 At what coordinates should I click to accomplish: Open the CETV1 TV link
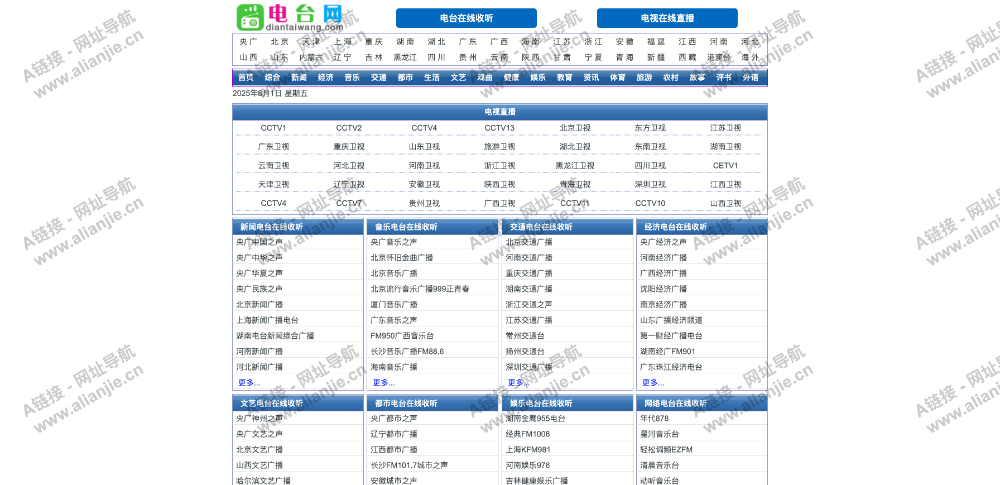click(x=726, y=166)
